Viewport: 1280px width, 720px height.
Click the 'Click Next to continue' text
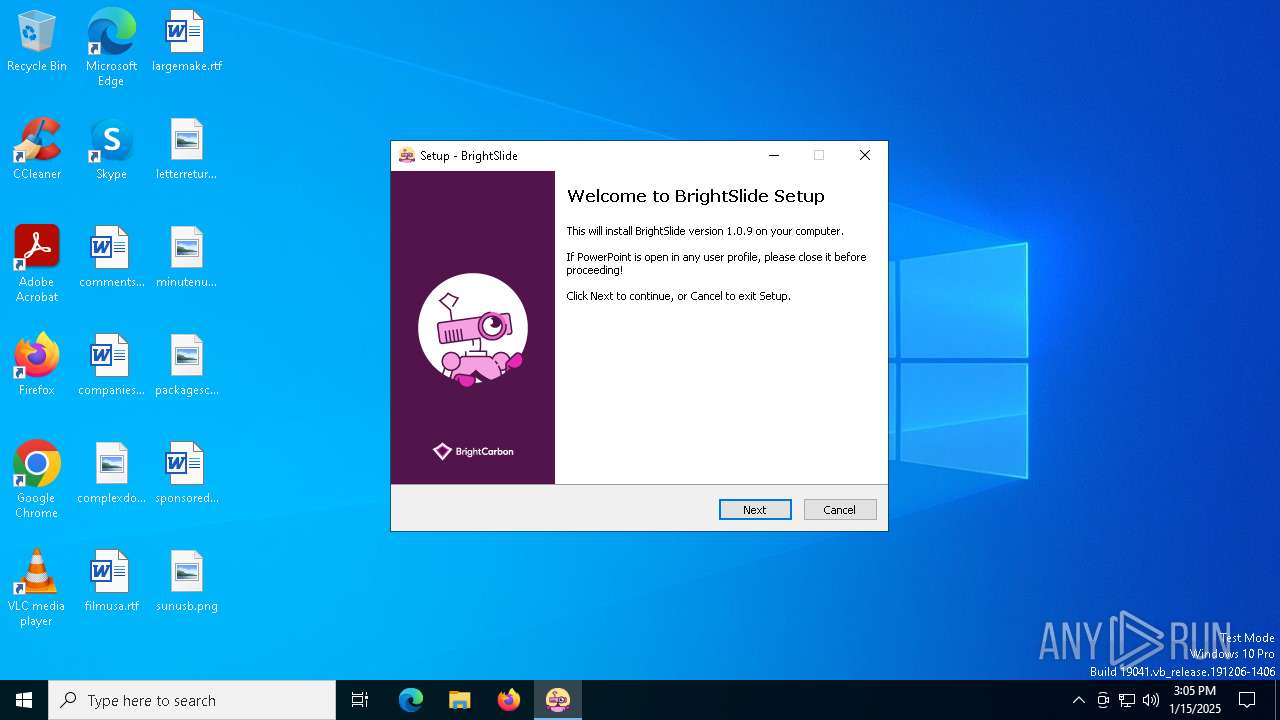(678, 296)
